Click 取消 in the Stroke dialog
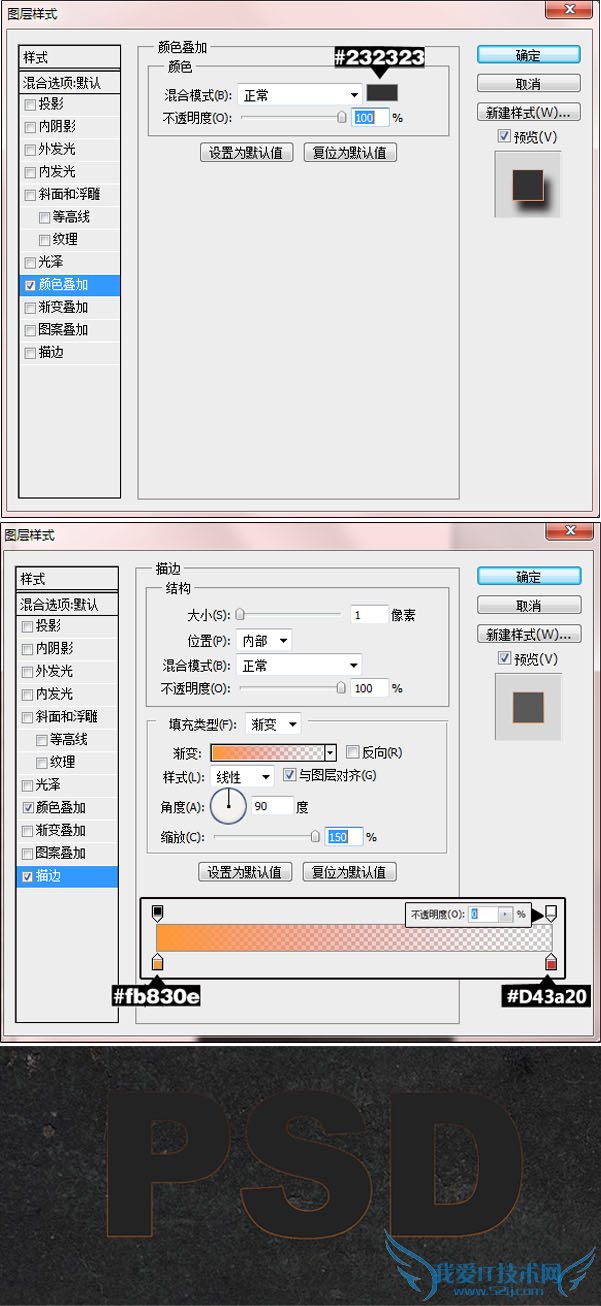Image resolution: width=601 pixels, height=1306 pixels. pyautogui.click(x=528, y=606)
